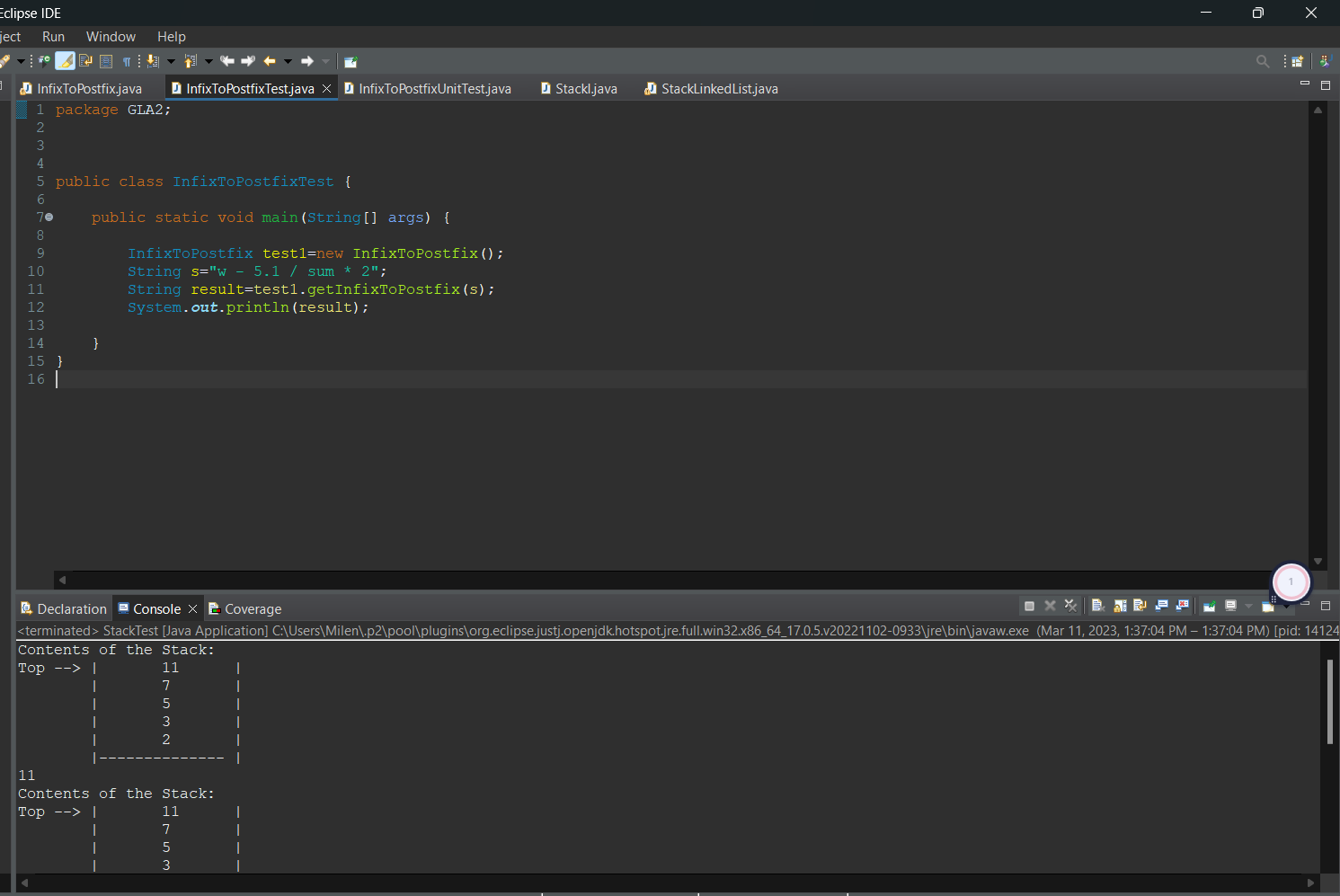
Task: Toggle Block Selection mode
Action: pyautogui.click(x=106, y=61)
